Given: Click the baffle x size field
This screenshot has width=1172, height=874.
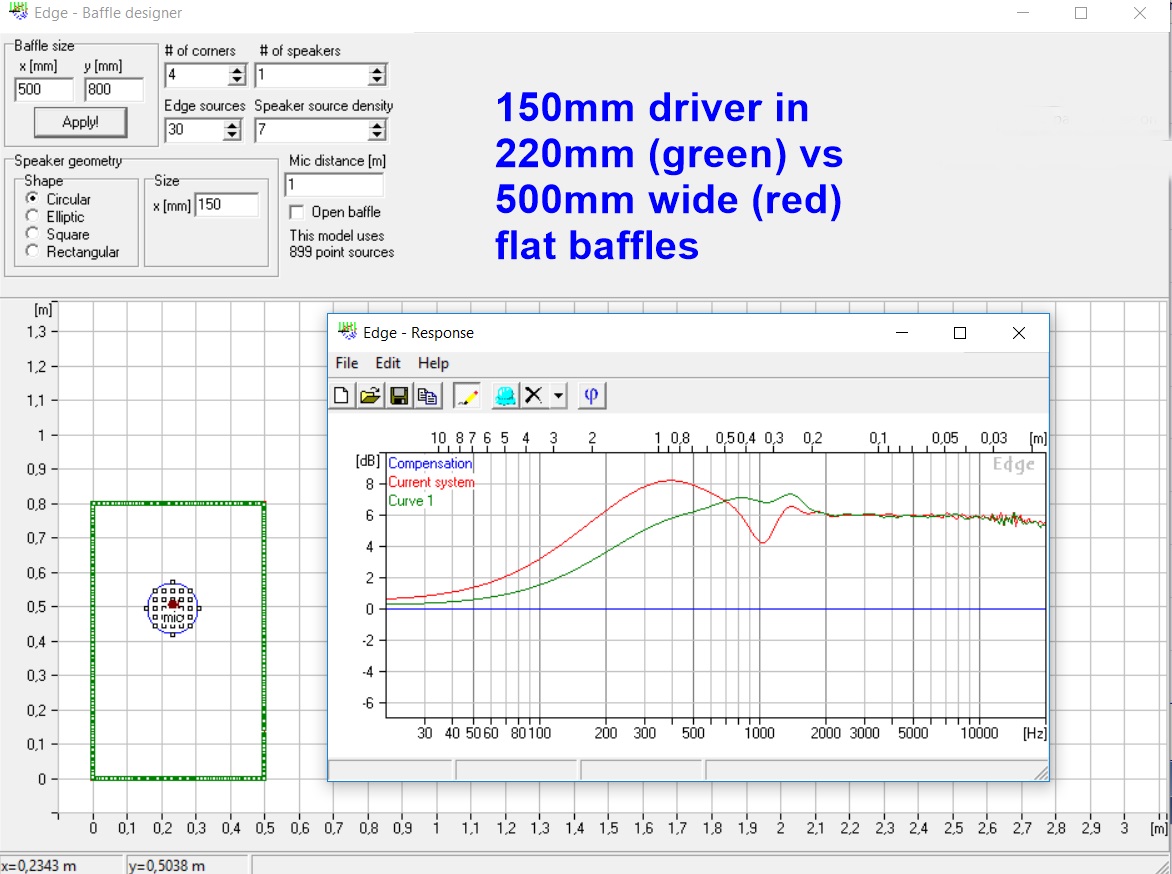Looking at the screenshot, I should (44, 90).
